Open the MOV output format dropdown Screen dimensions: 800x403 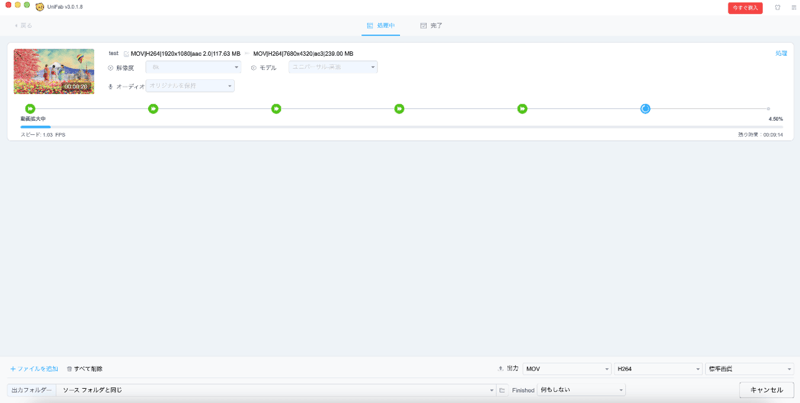point(566,369)
